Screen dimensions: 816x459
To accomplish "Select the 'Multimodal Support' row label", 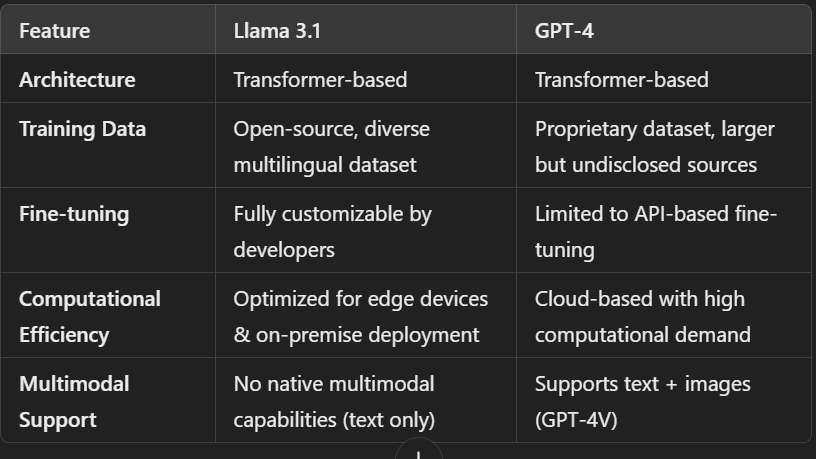I will 74,402.
